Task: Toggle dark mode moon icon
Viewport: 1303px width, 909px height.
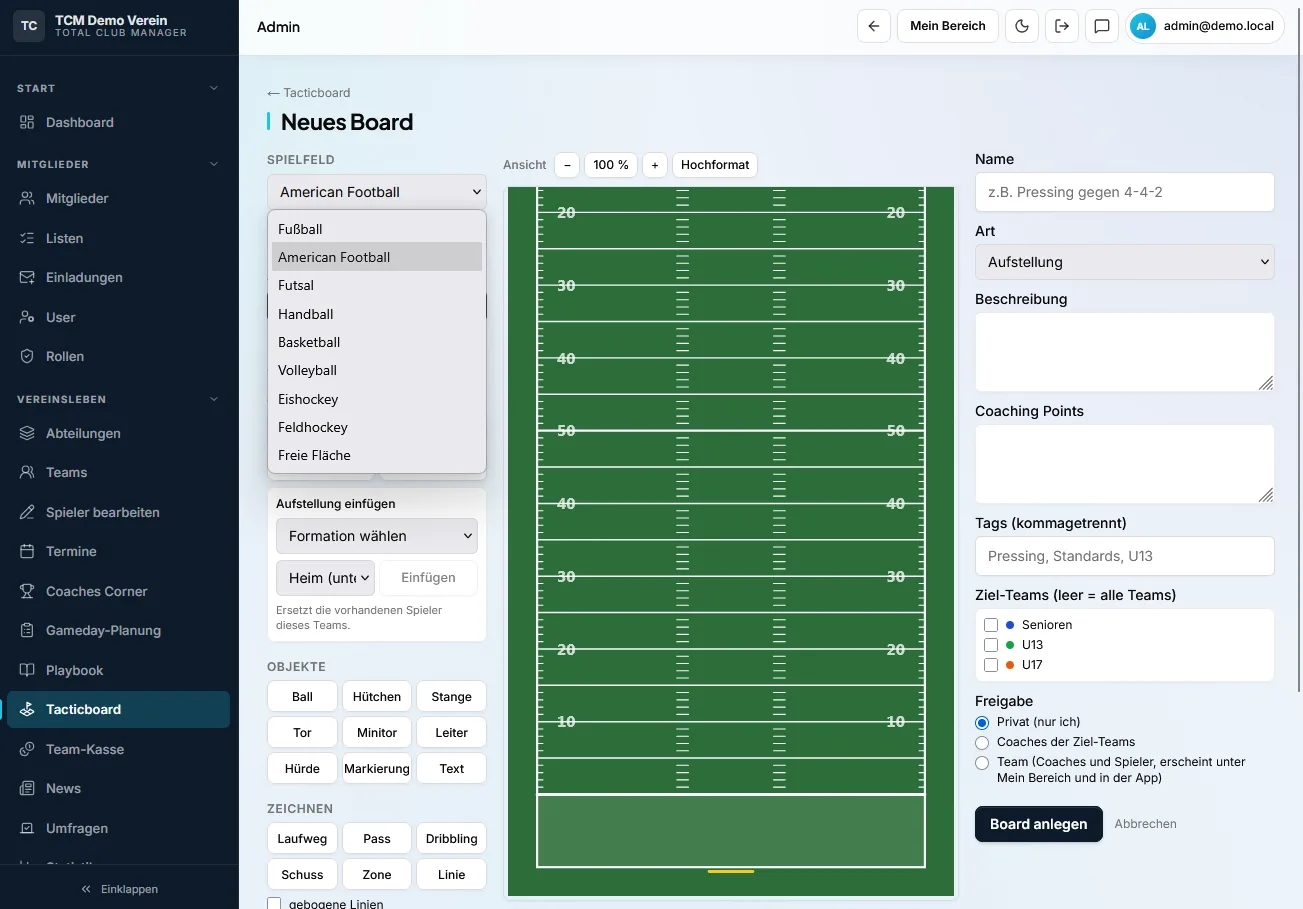Action: coord(1022,26)
